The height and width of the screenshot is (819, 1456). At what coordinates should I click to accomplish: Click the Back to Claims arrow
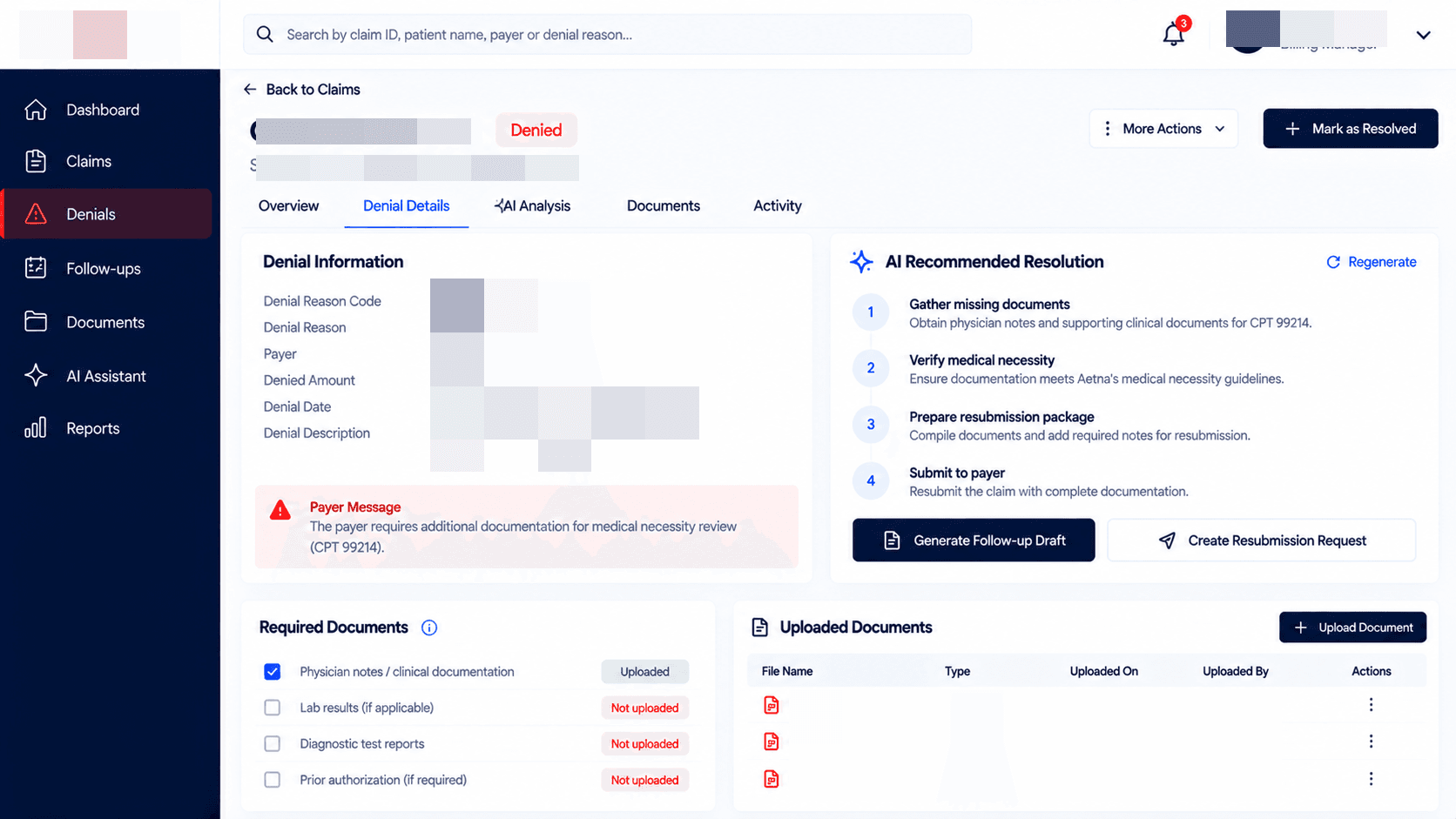pyautogui.click(x=250, y=90)
